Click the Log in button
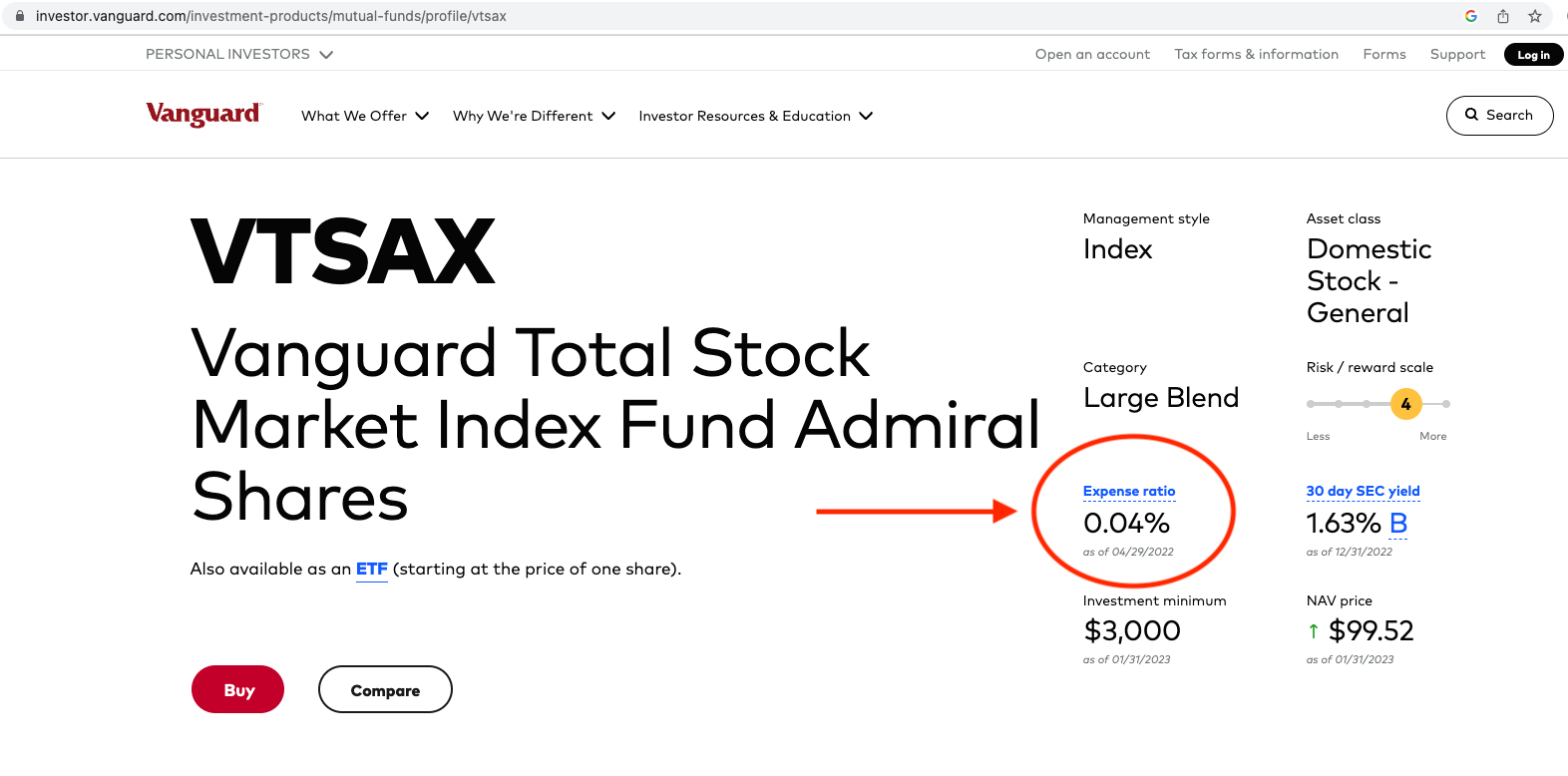The height and width of the screenshot is (776, 1568). pyautogui.click(x=1533, y=55)
